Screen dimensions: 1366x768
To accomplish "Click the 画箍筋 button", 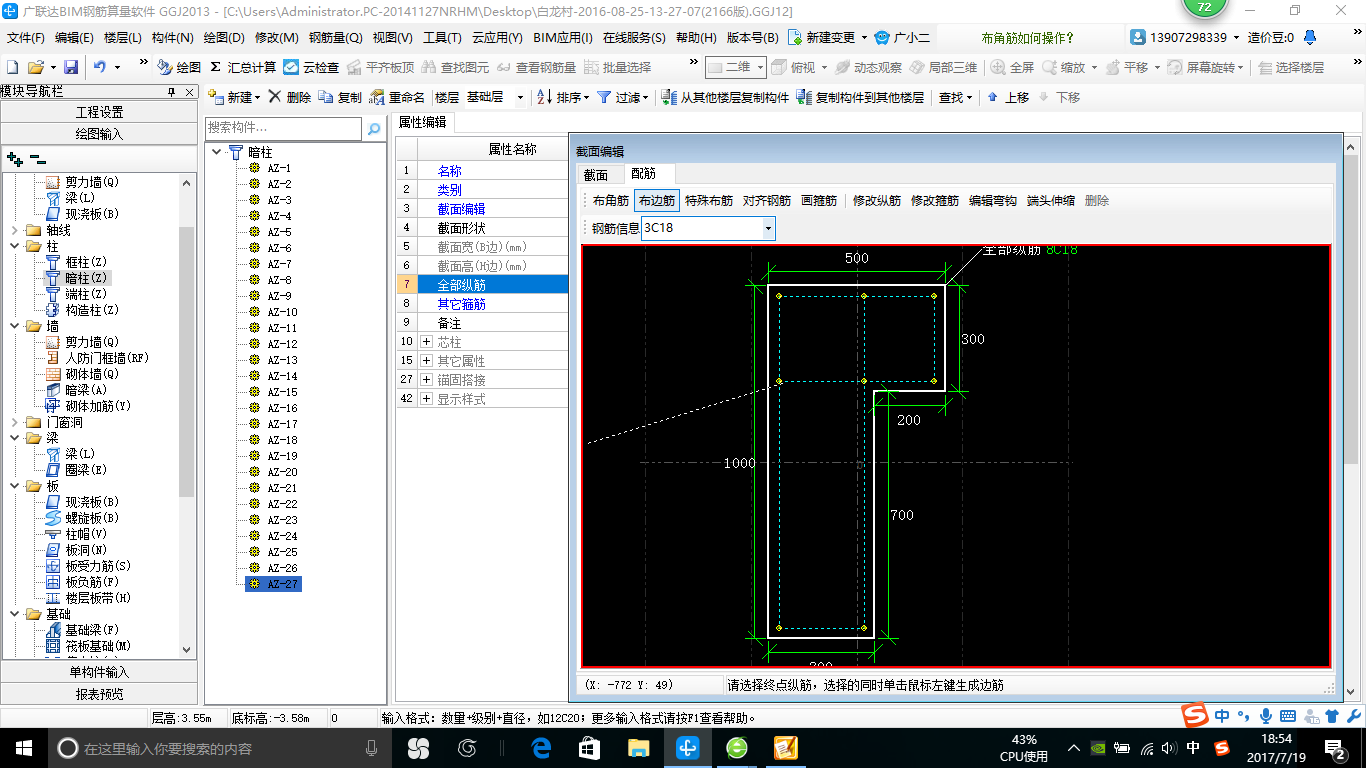I will tap(819, 200).
